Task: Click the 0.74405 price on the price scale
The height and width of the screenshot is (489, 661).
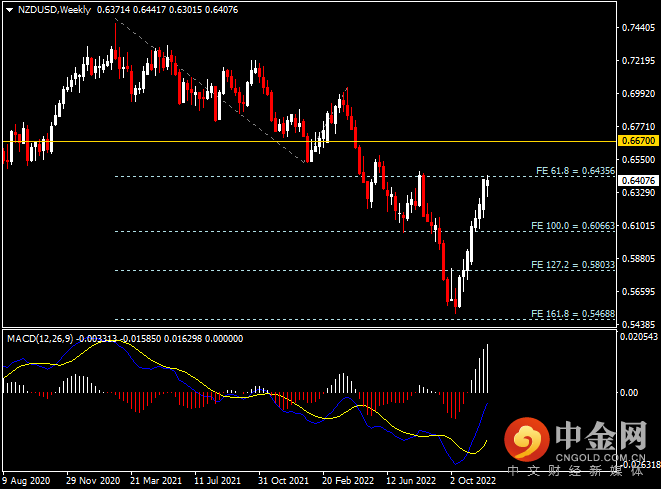Action: (x=638, y=28)
